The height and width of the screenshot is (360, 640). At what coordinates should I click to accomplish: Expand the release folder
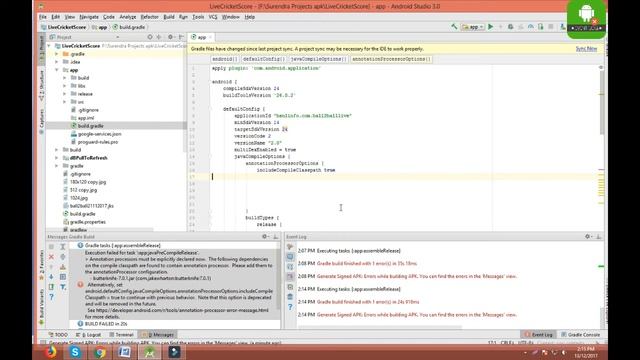tap(65, 94)
